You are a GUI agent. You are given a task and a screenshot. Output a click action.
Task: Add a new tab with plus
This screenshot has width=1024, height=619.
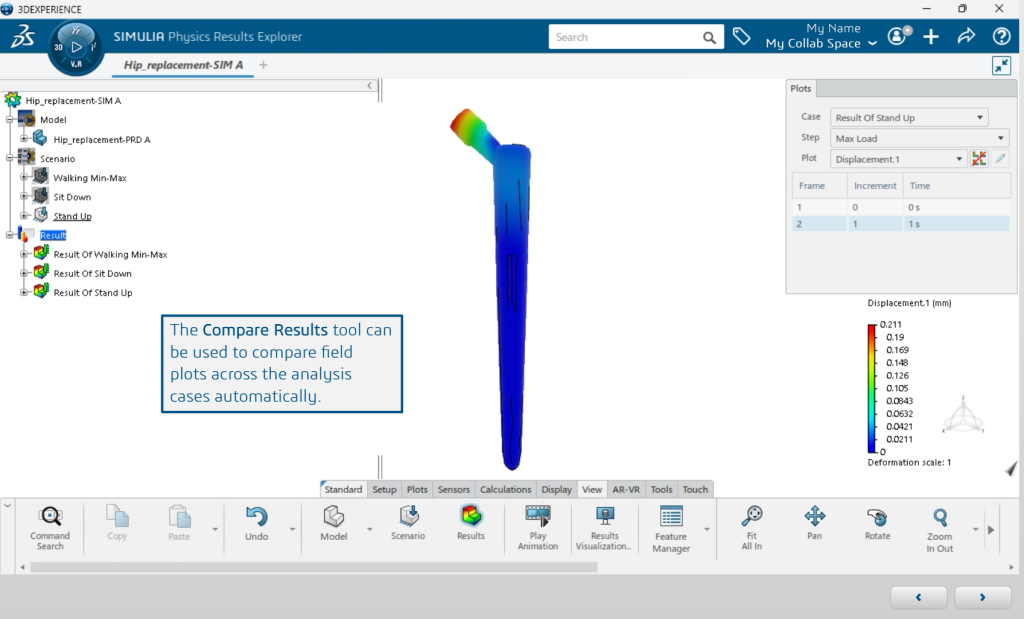(263, 65)
